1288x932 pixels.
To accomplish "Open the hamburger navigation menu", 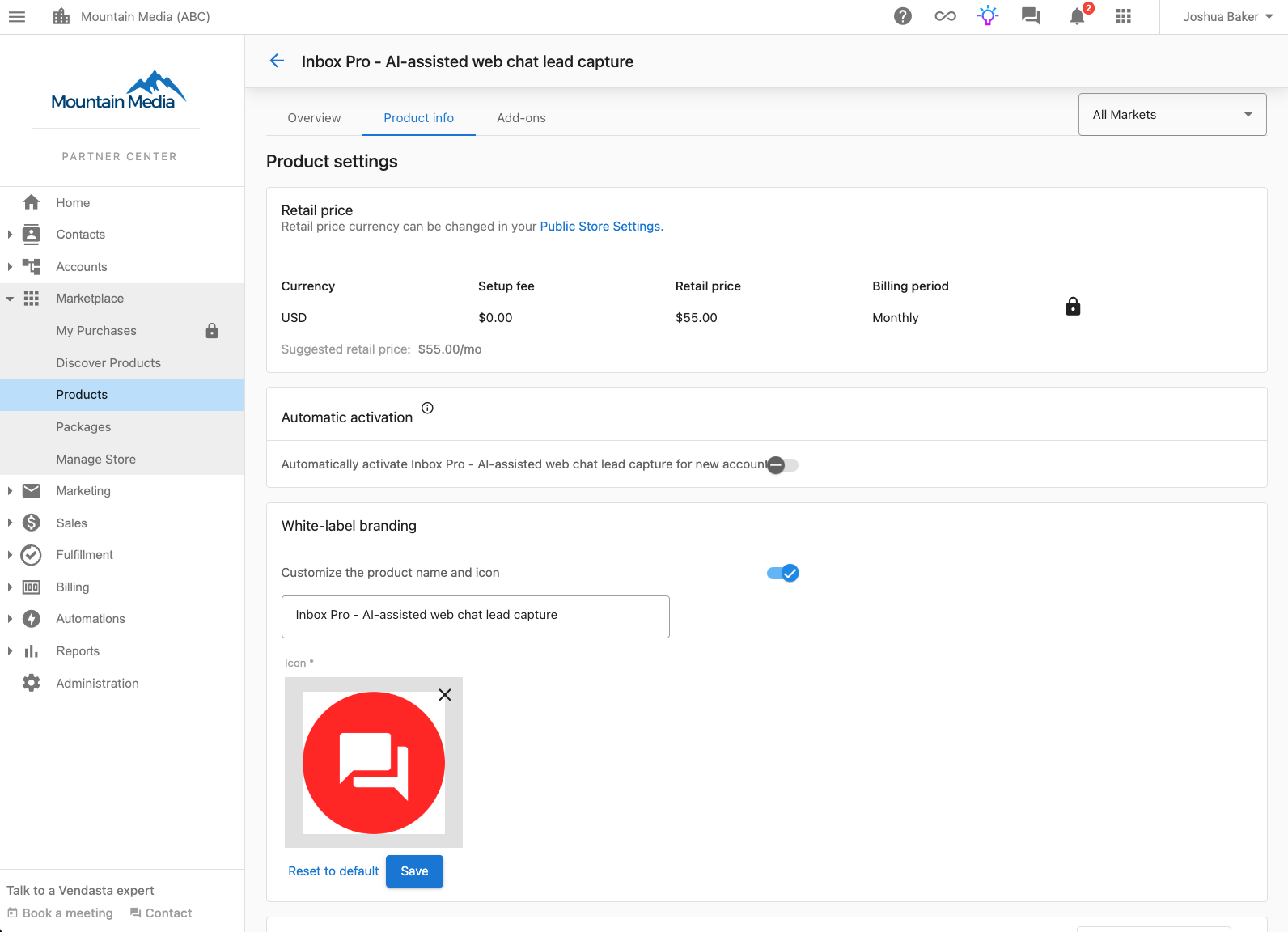I will (x=17, y=16).
